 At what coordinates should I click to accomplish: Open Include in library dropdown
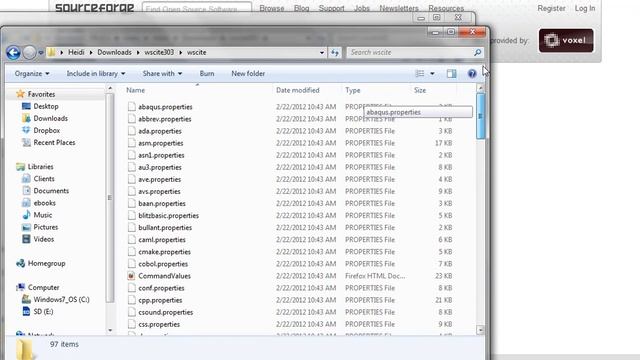click(96, 73)
